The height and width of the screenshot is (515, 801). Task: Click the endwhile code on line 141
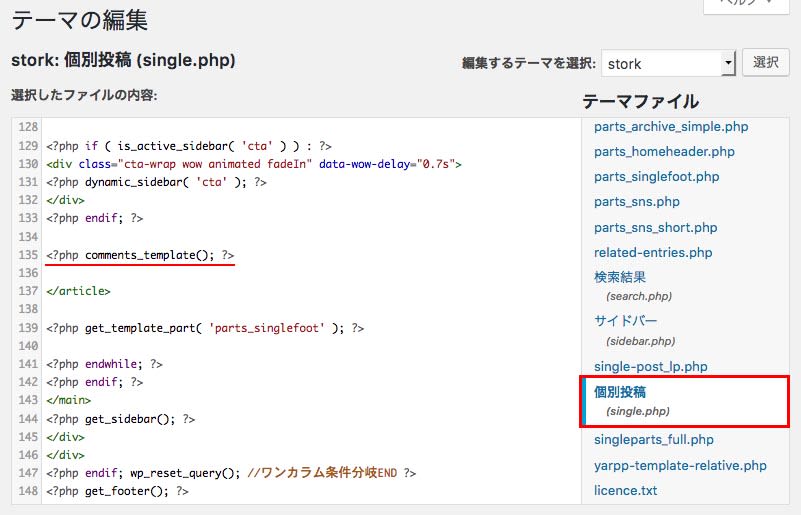pos(104,364)
